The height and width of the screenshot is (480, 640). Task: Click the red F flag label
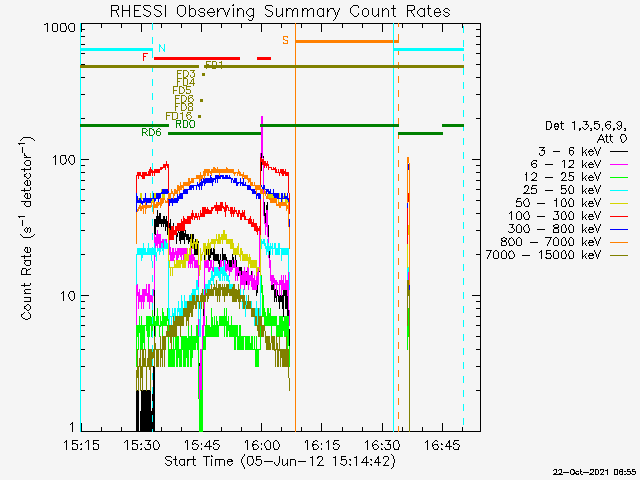tap(145, 57)
